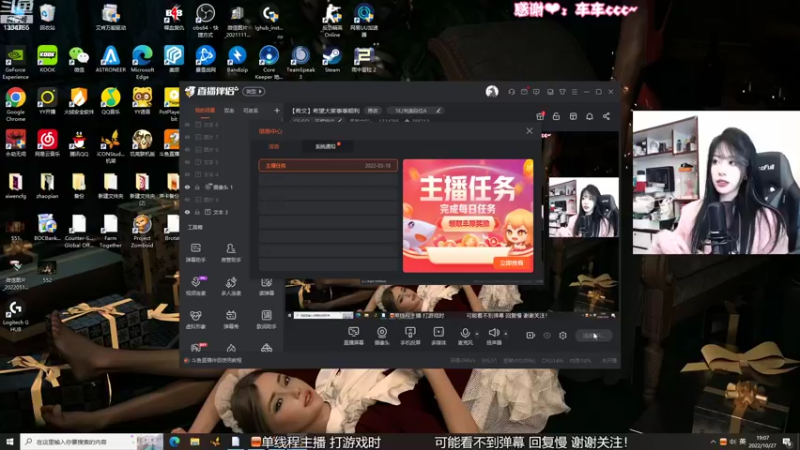The image size is (800, 450).
Task: Toggle the eye of the 图片 6 source
Action: click(187, 149)
